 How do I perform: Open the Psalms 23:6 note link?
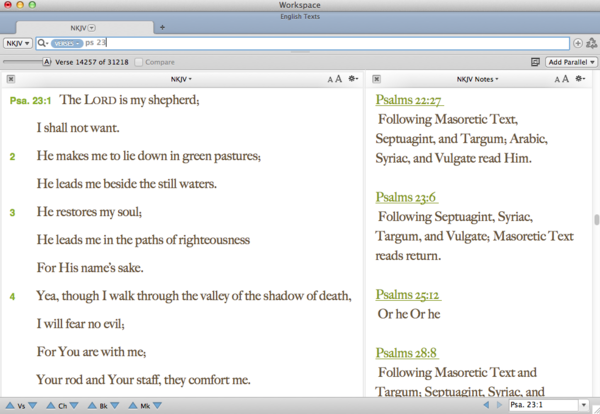point(406,197)
